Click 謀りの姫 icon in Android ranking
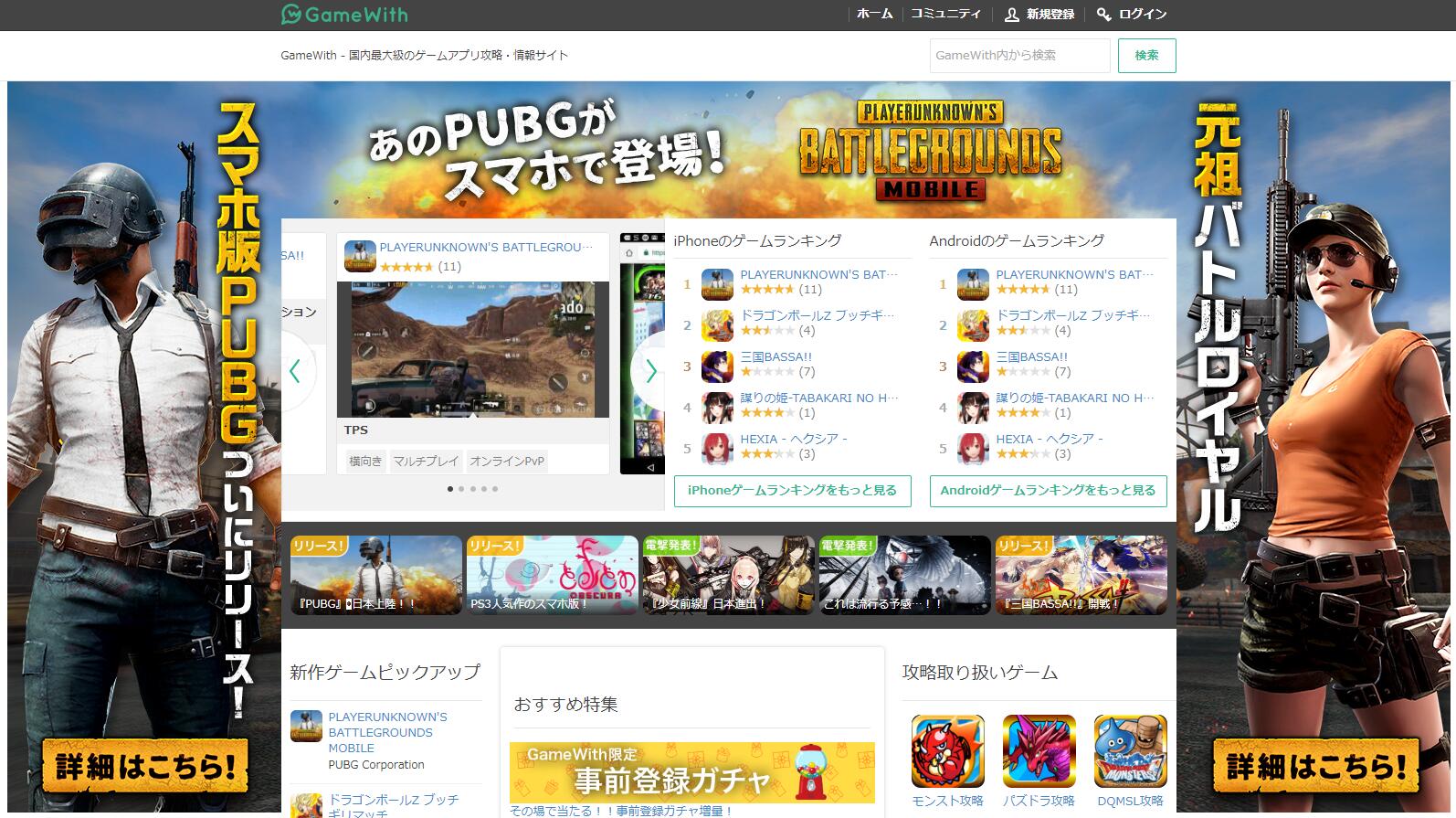This screenshot has width=1456, height=818. [973, 408]
